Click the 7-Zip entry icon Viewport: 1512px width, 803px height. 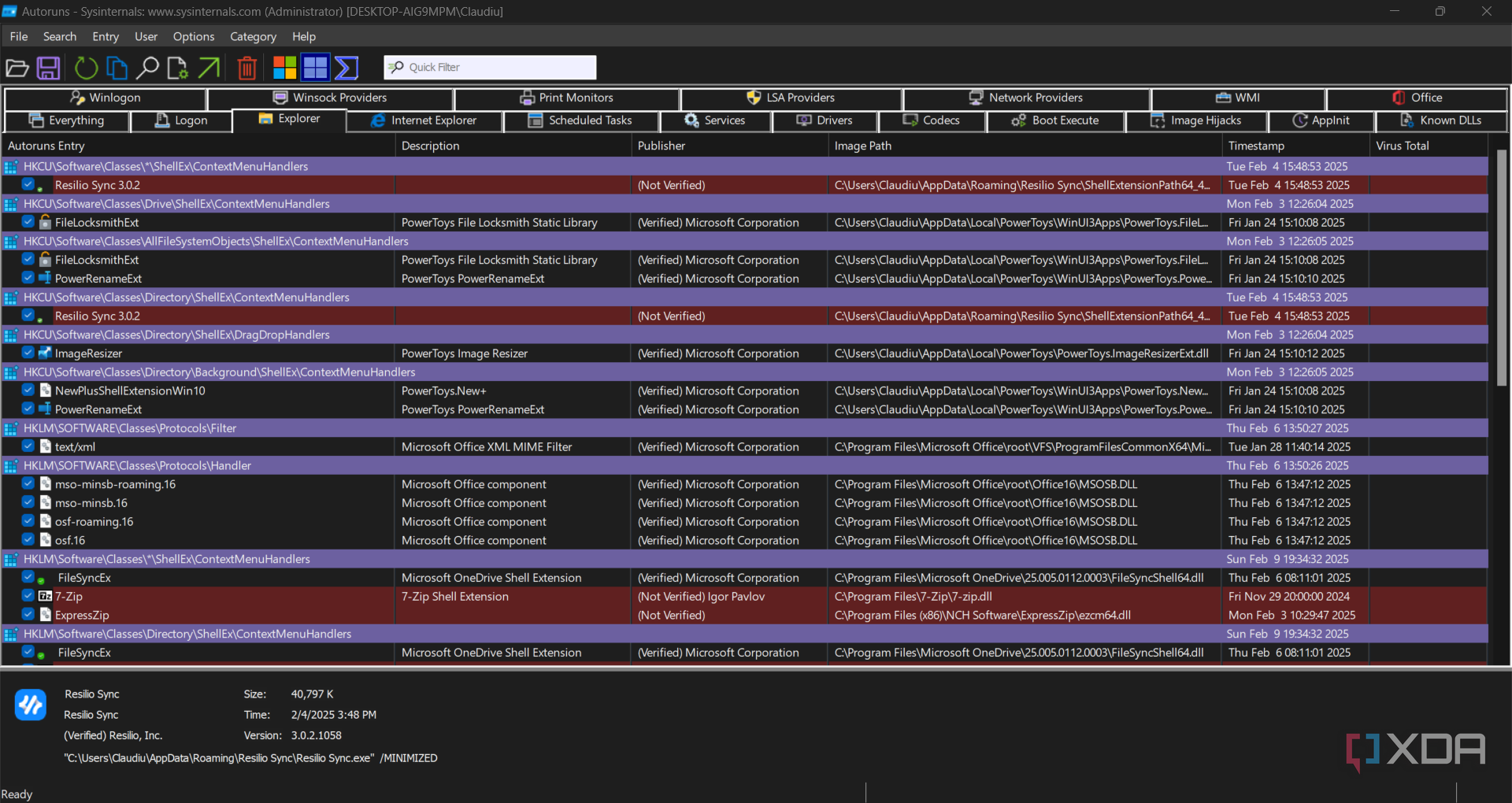[45, 597]
